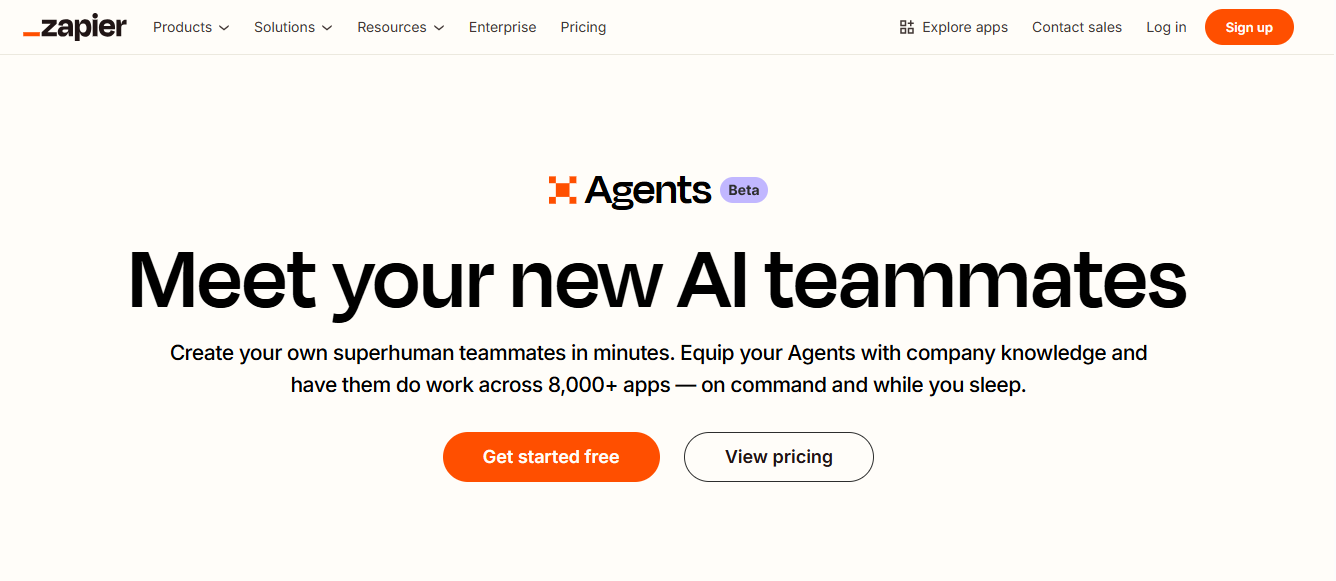Open the Solutions menu label
The height and width of the screenshot is (581, 1336).
tap(284, 27)
